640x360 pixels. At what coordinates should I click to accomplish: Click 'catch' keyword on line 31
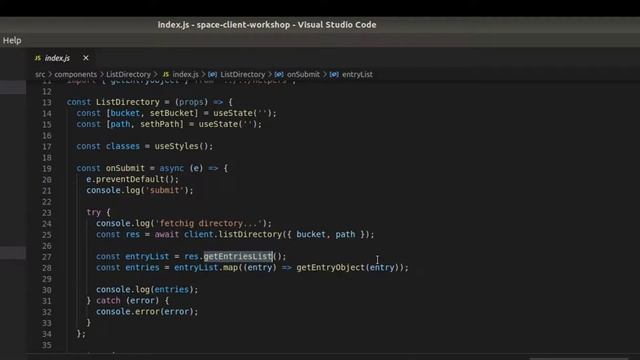(108, 300)
